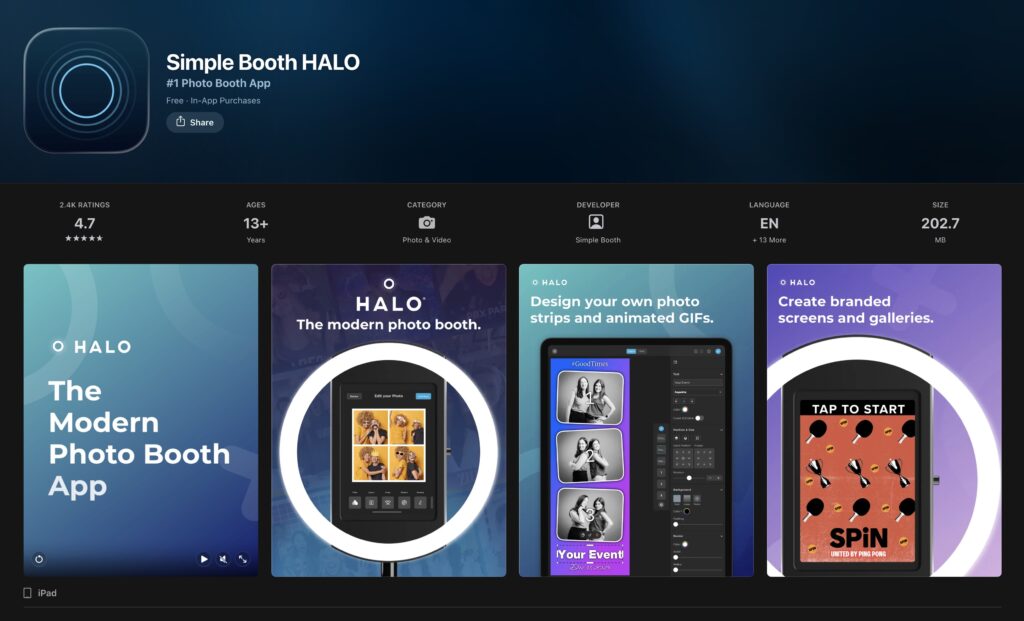
Task: Click the 202.7 MB size info
Action: tap(940, 223)
